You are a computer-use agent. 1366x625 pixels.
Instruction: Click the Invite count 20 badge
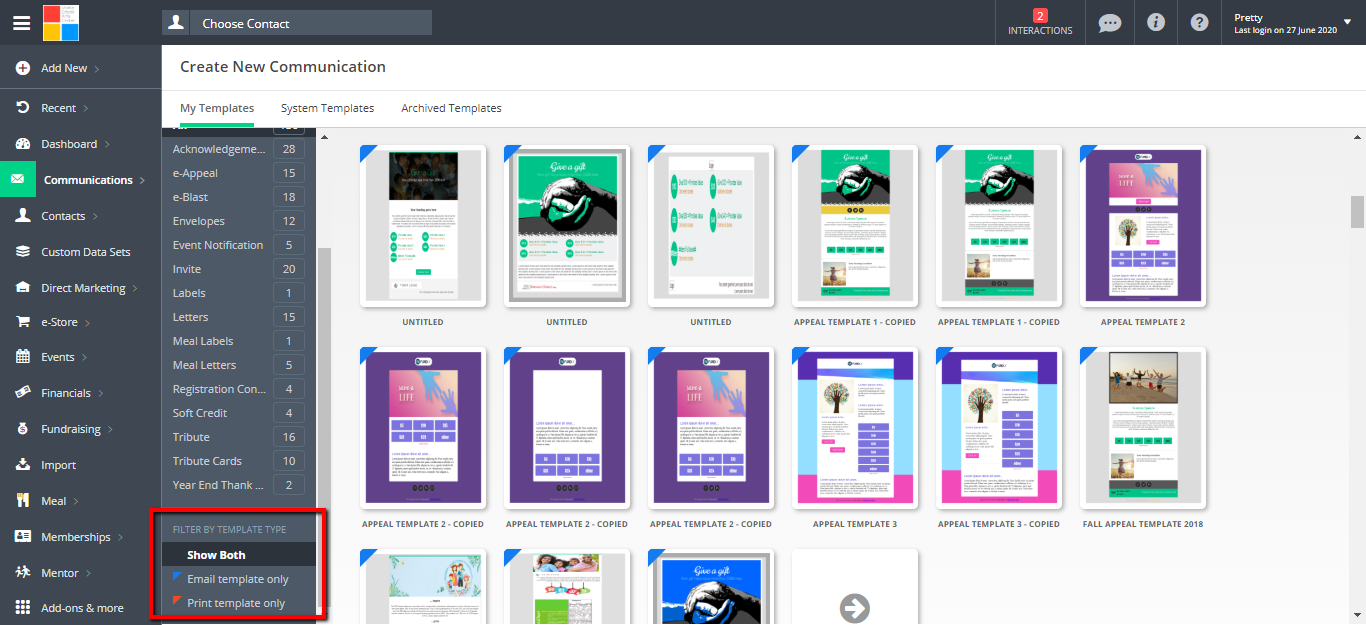(x=289, y=269)
